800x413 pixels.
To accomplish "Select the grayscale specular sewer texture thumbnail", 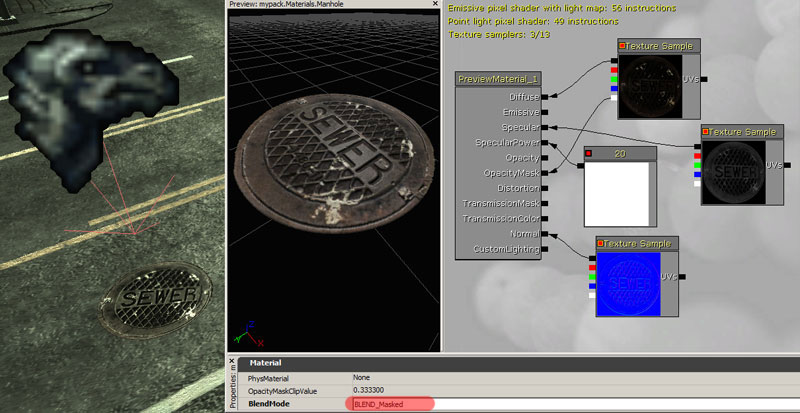I will pyautogui.click(x=734, y=172).
